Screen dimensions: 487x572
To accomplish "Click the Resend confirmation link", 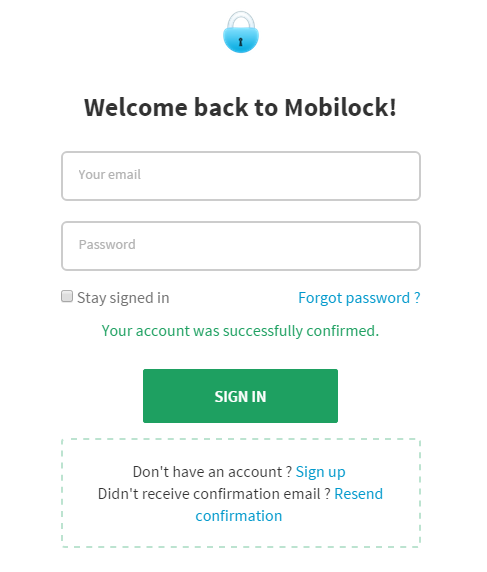I will [289, 505].
